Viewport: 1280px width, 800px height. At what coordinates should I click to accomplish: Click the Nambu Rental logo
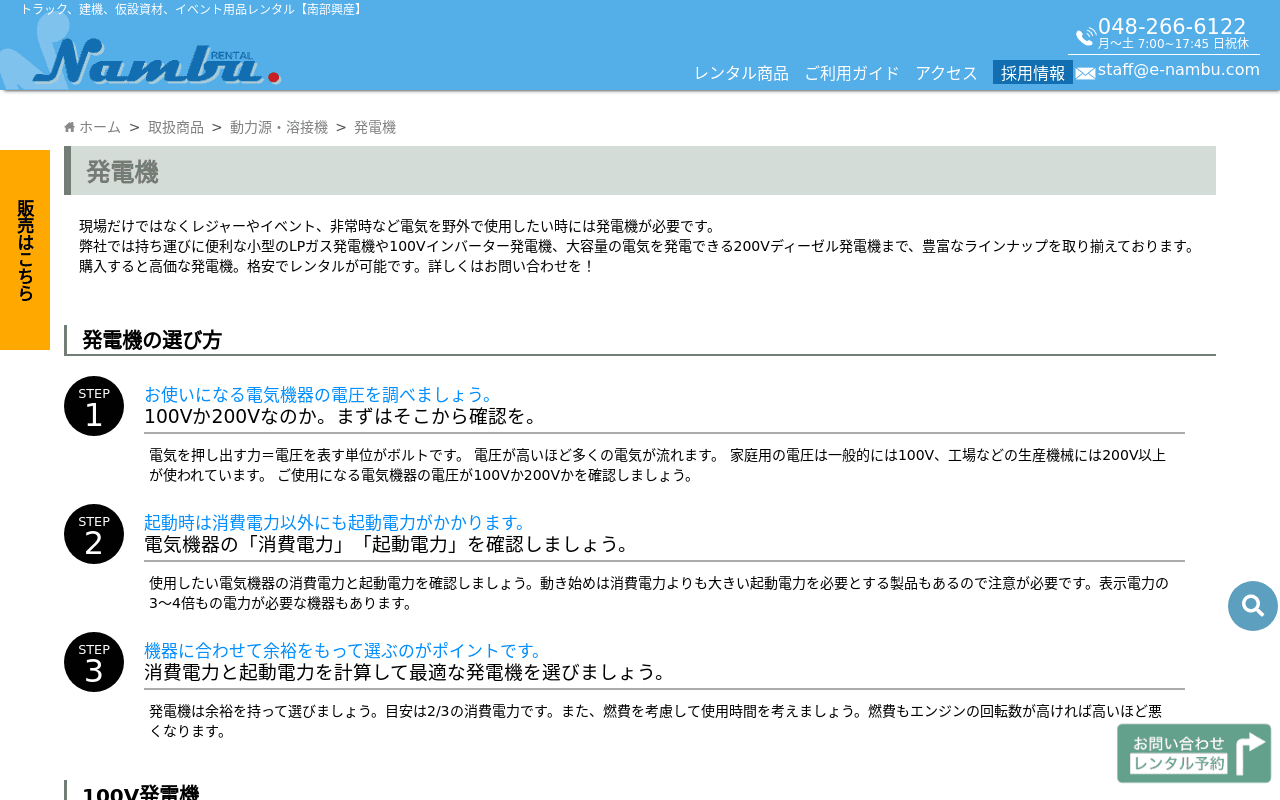tap(156, 61)
